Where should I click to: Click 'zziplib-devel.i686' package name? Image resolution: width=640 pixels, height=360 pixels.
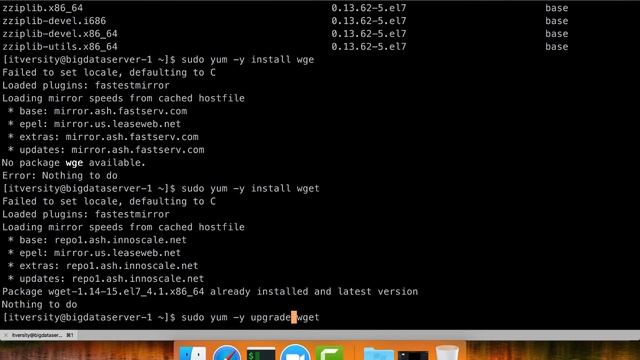coord(54,21)
